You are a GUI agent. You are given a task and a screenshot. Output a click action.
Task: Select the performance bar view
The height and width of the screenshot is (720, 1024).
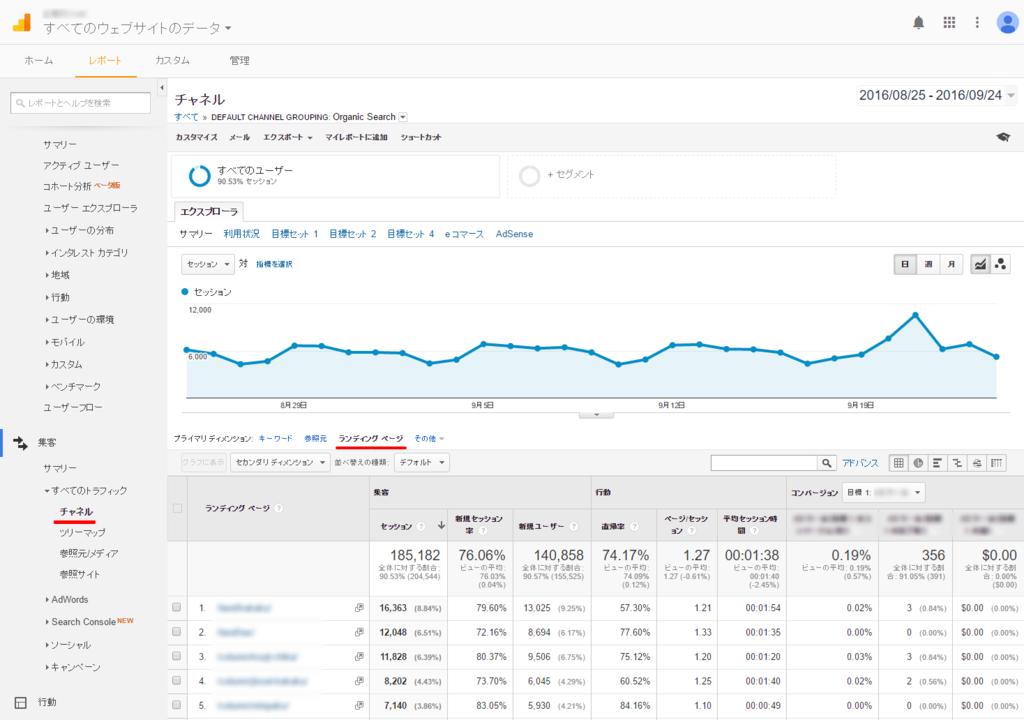pyautogui.click(x=937, y=463)
